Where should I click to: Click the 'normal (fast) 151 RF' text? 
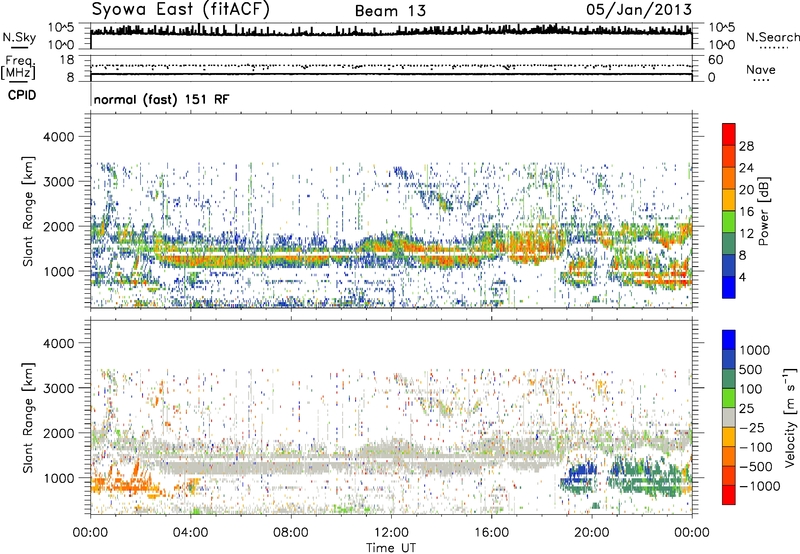[161, 99]
